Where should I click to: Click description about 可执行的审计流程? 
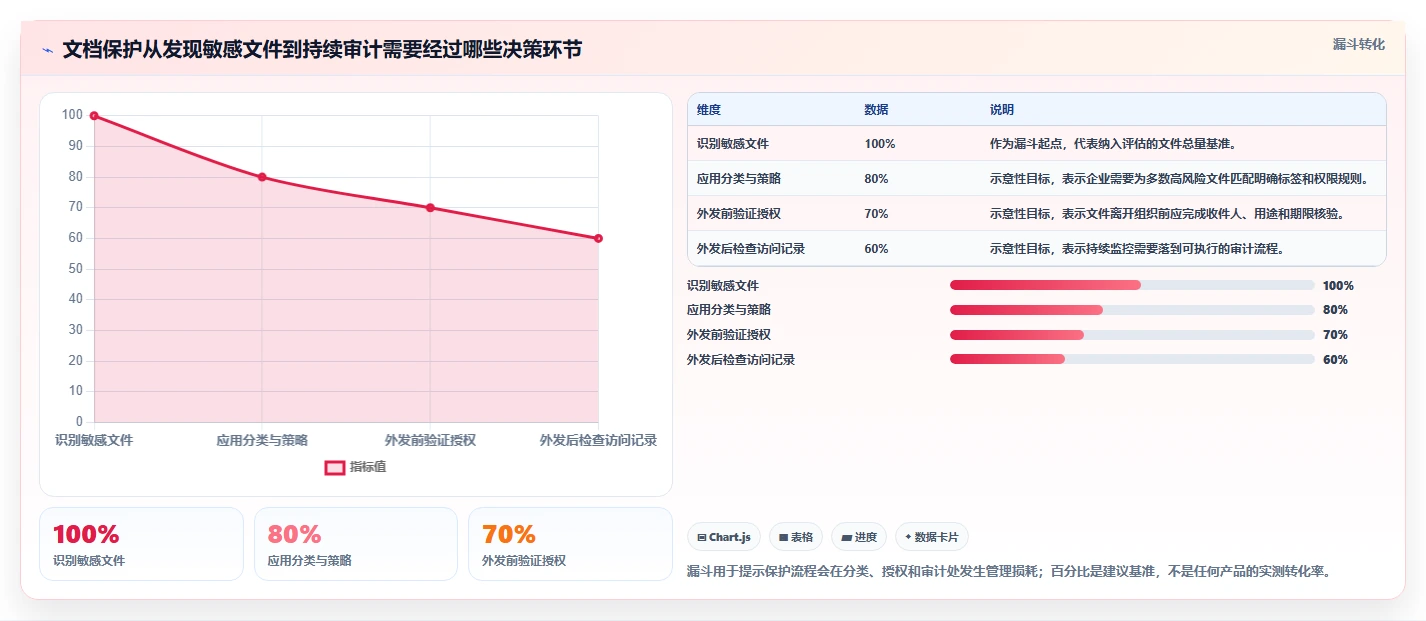tap(1137, 249)
